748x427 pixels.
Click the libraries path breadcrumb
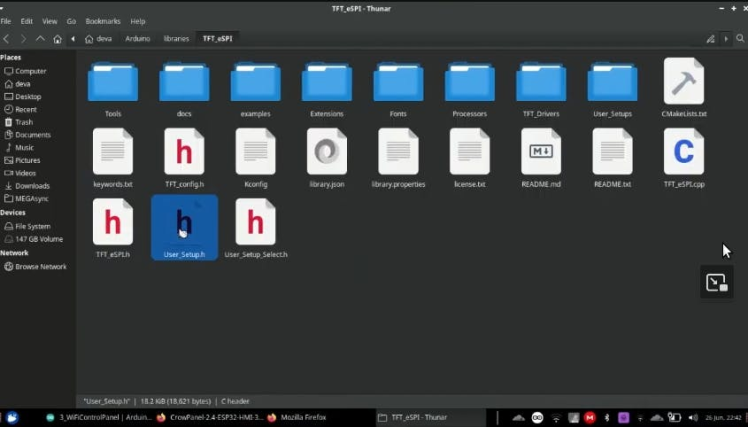pos(176,39)
